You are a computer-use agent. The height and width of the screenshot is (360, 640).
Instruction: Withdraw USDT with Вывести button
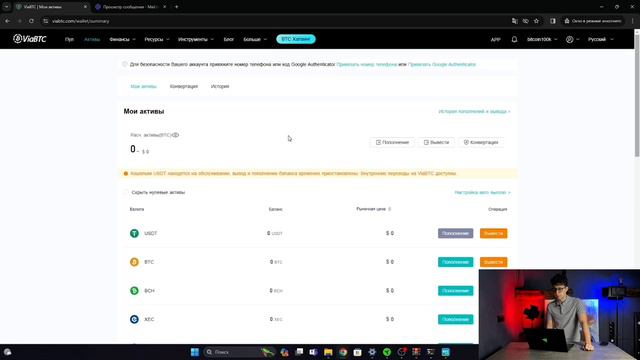[493, 233]
